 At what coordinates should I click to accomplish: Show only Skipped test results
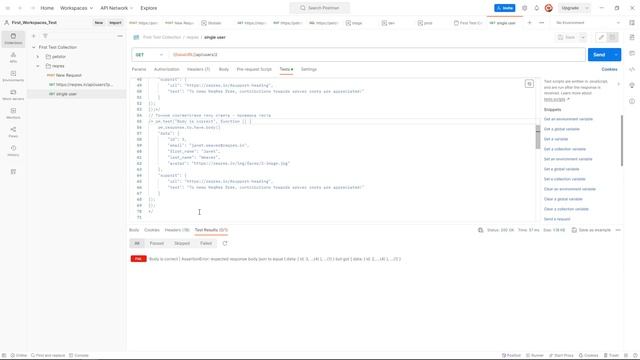pyautogui.click(x=182, y=243)
